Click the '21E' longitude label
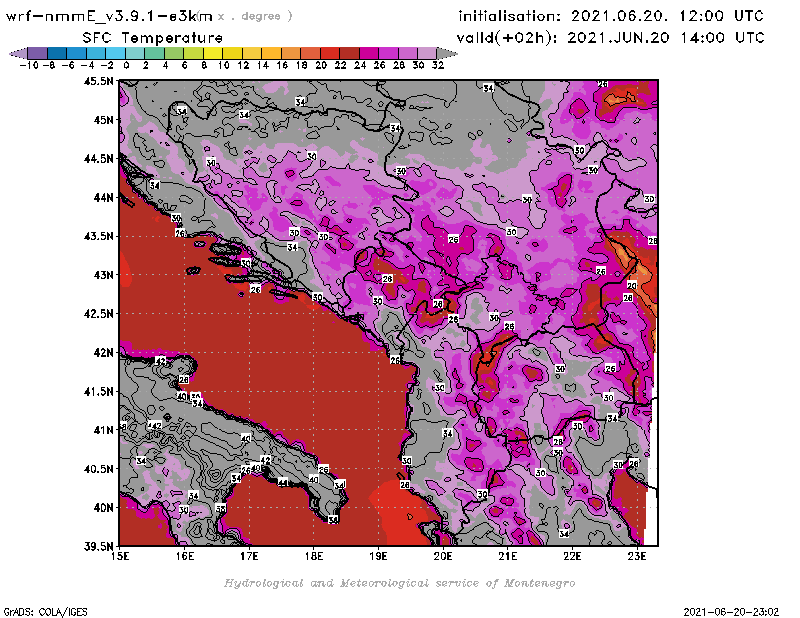Viewport: 800px width, 618px height. tap(508, 556)
